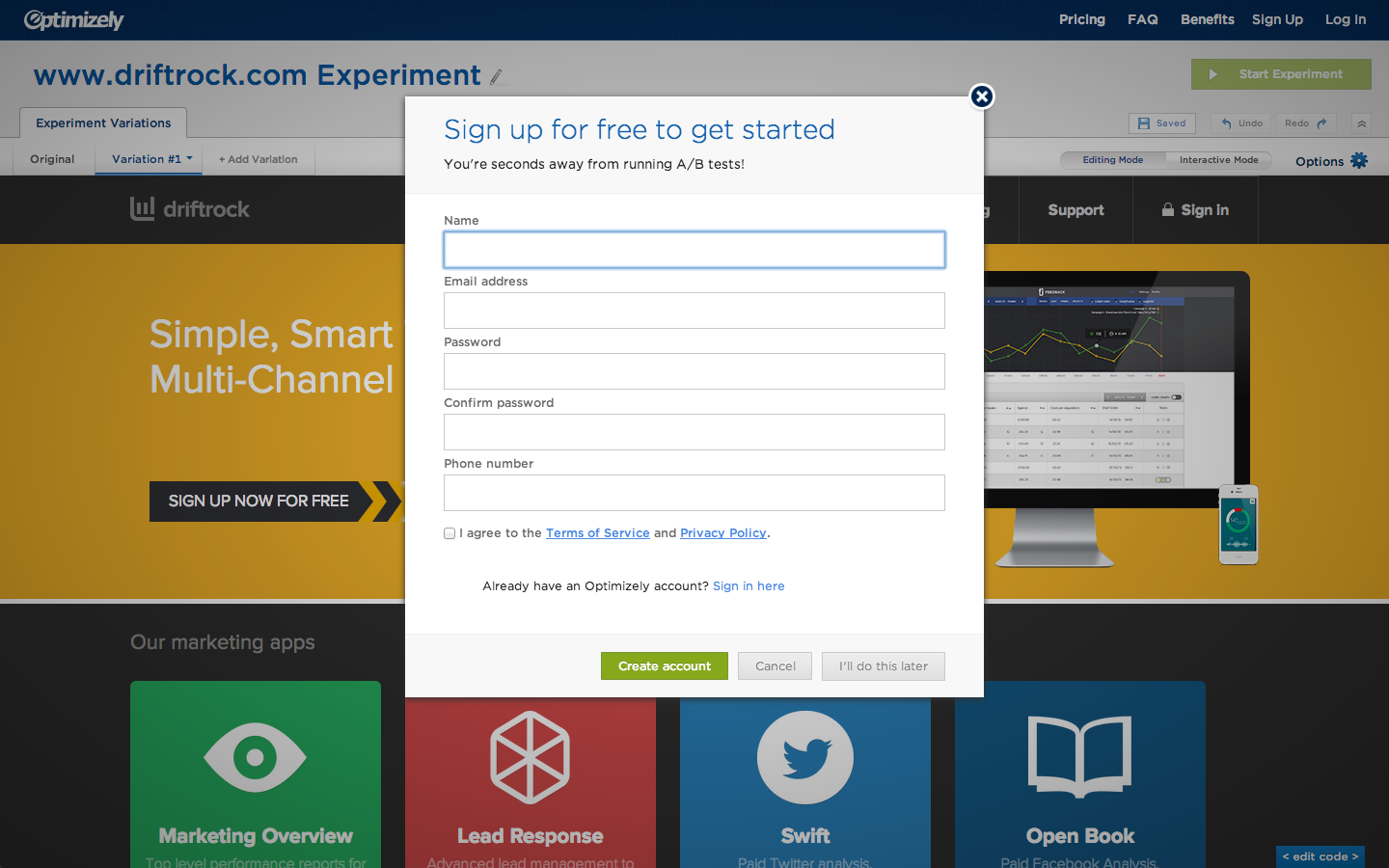Click the www.driftrock.com Experiment title
The width and height of the screenshot is (1389, 868).
[x=258, y=75]
